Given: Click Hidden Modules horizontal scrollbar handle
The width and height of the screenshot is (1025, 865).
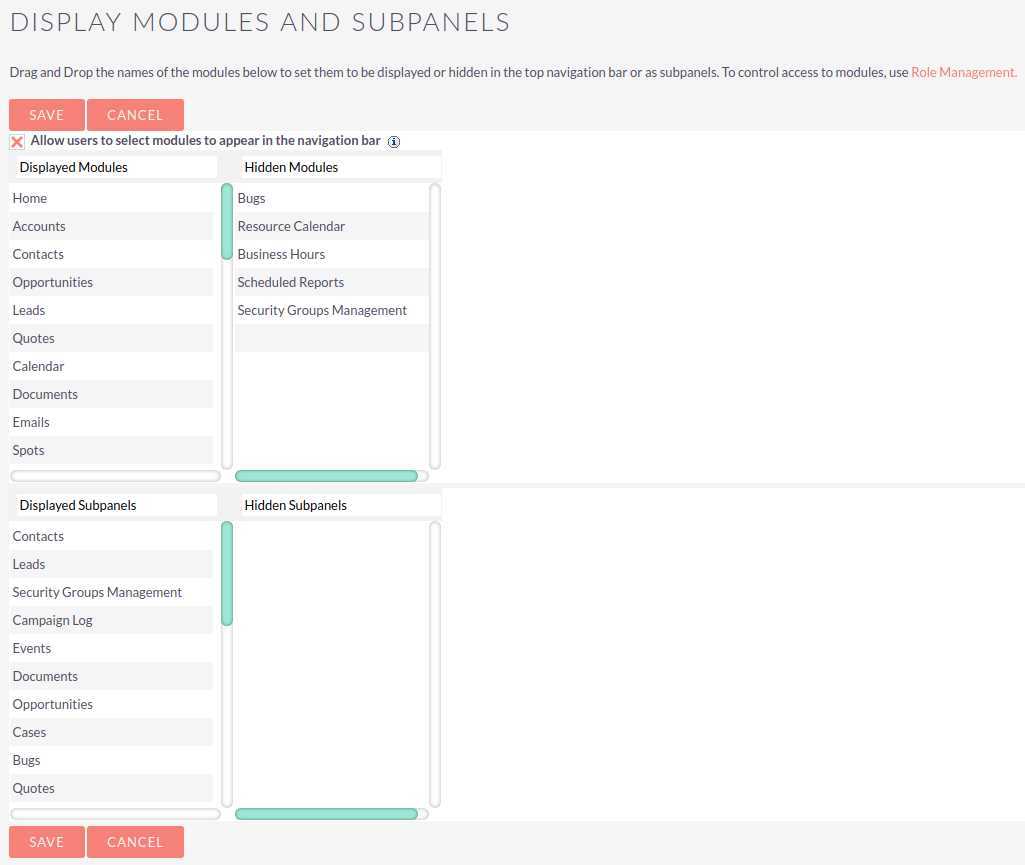Looking at the screenshot, I should (326, 476).
